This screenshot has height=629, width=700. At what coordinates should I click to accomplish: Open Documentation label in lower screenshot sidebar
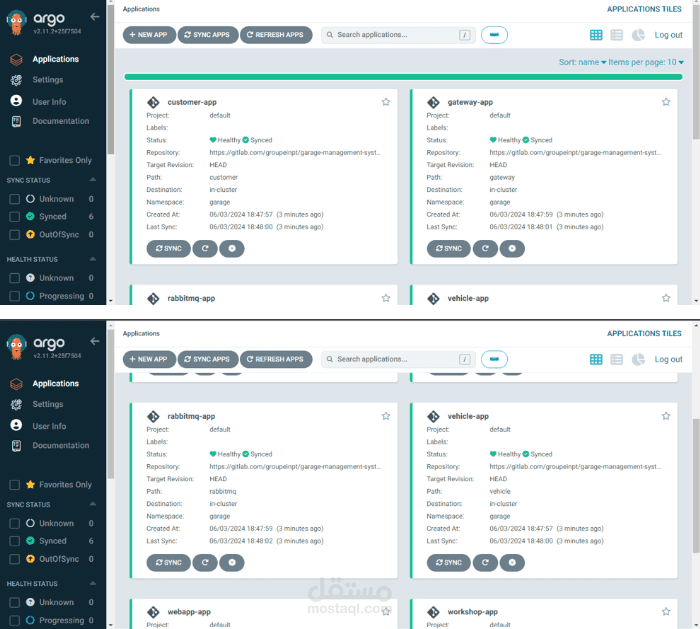point(61,446)
